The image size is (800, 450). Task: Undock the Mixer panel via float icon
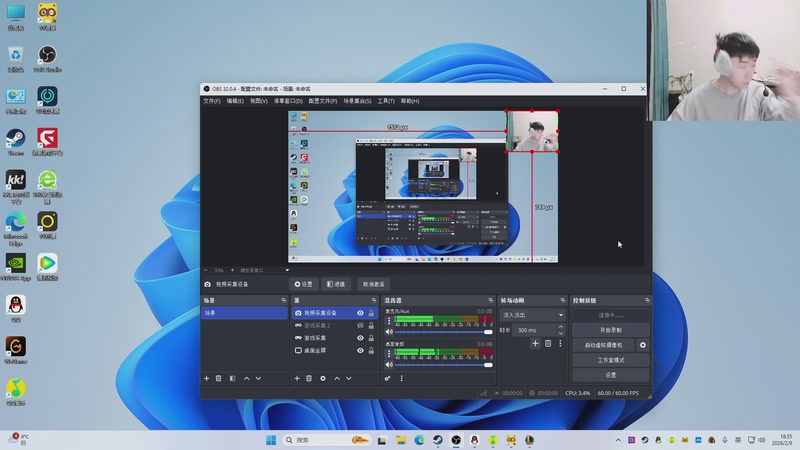tap(490, 301)
